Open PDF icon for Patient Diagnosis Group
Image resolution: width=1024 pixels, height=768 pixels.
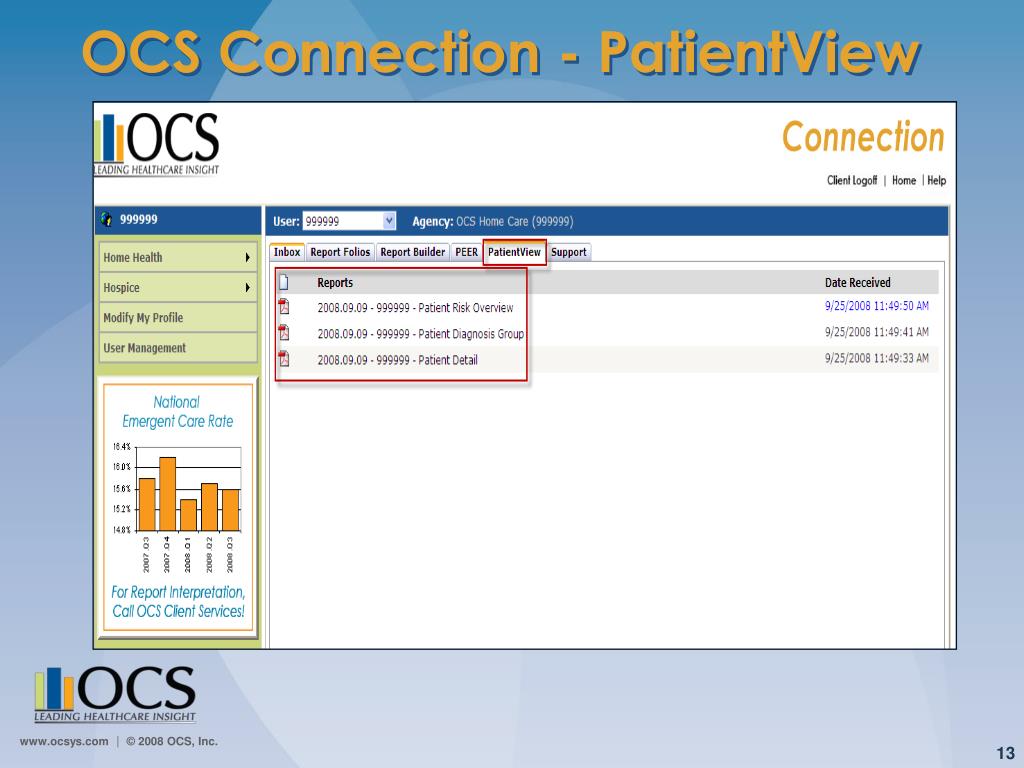coord(284,332)
